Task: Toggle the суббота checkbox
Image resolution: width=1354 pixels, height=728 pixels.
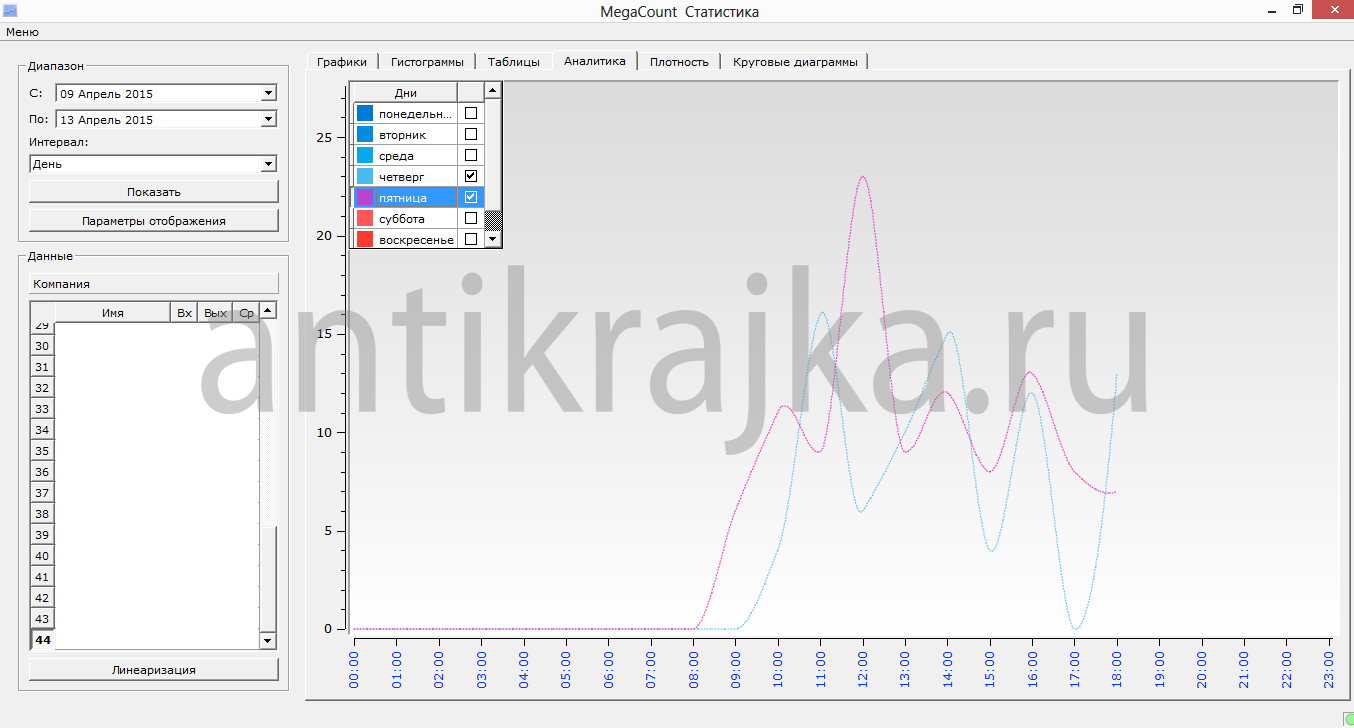Action: (471, 218)
